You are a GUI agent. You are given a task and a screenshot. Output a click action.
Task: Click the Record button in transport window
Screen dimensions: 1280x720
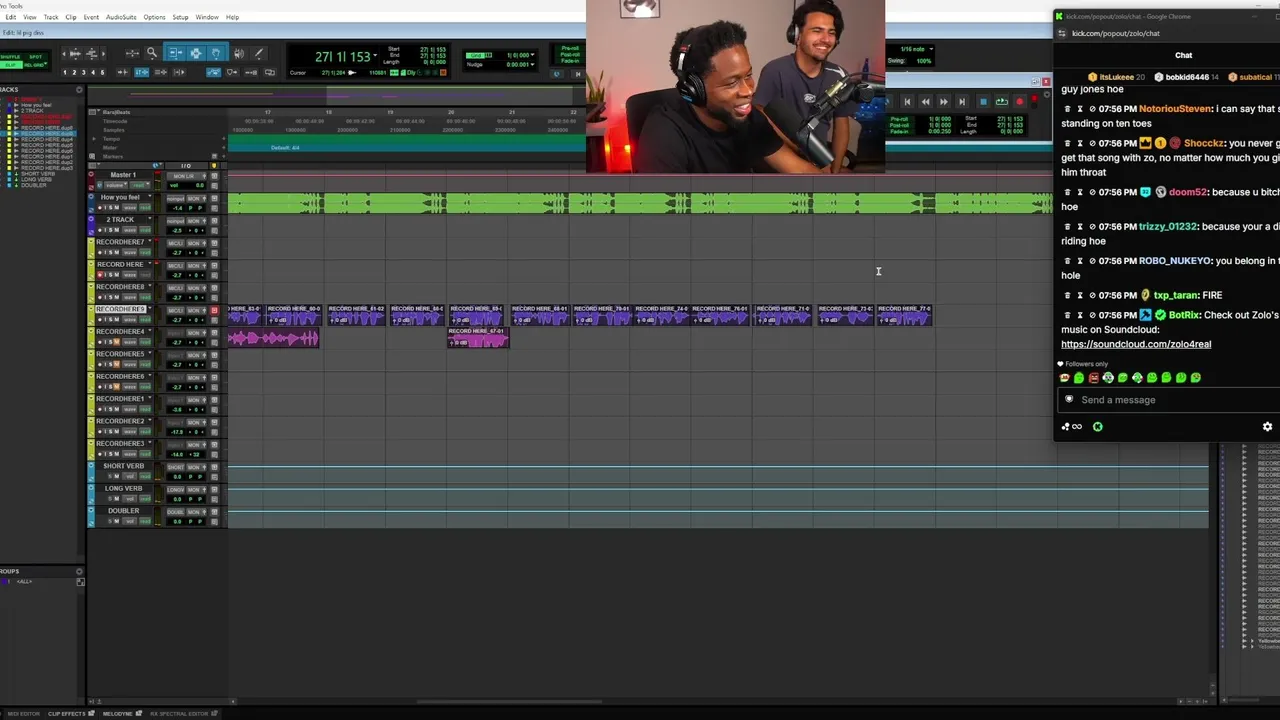[x=1020, y=102]
